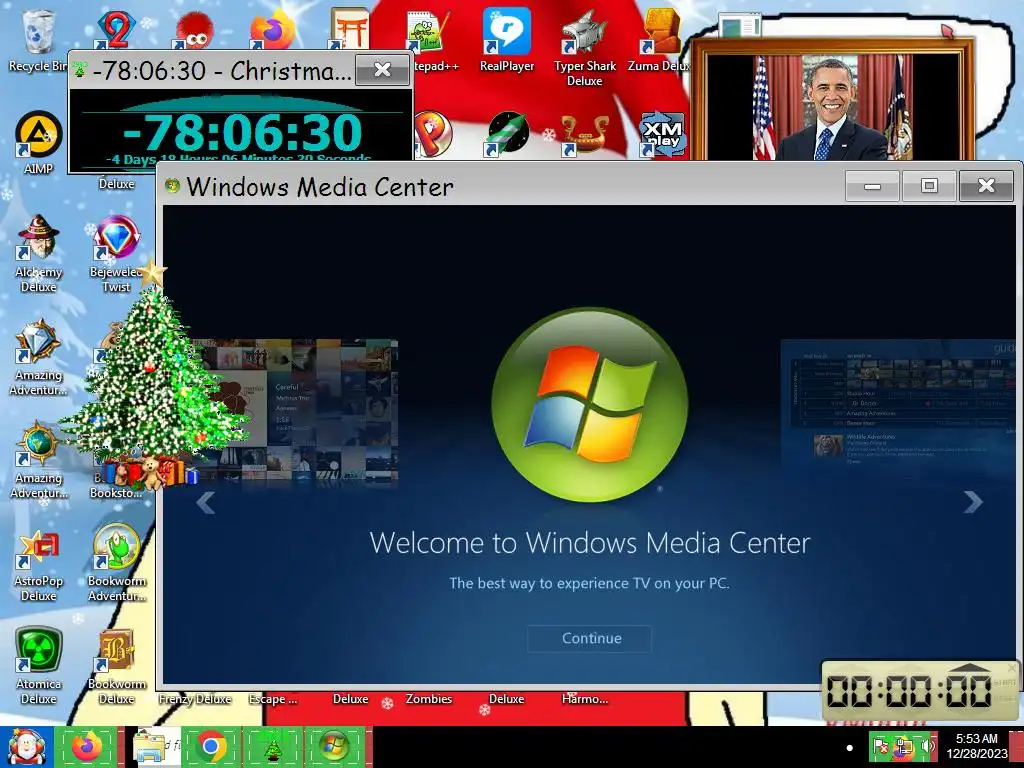Image resolution: width=1024 pixels, height=768 pixels.
Task: Open Alchemy Deluxe desktop shortcut
Action: [x=39, y=253]
